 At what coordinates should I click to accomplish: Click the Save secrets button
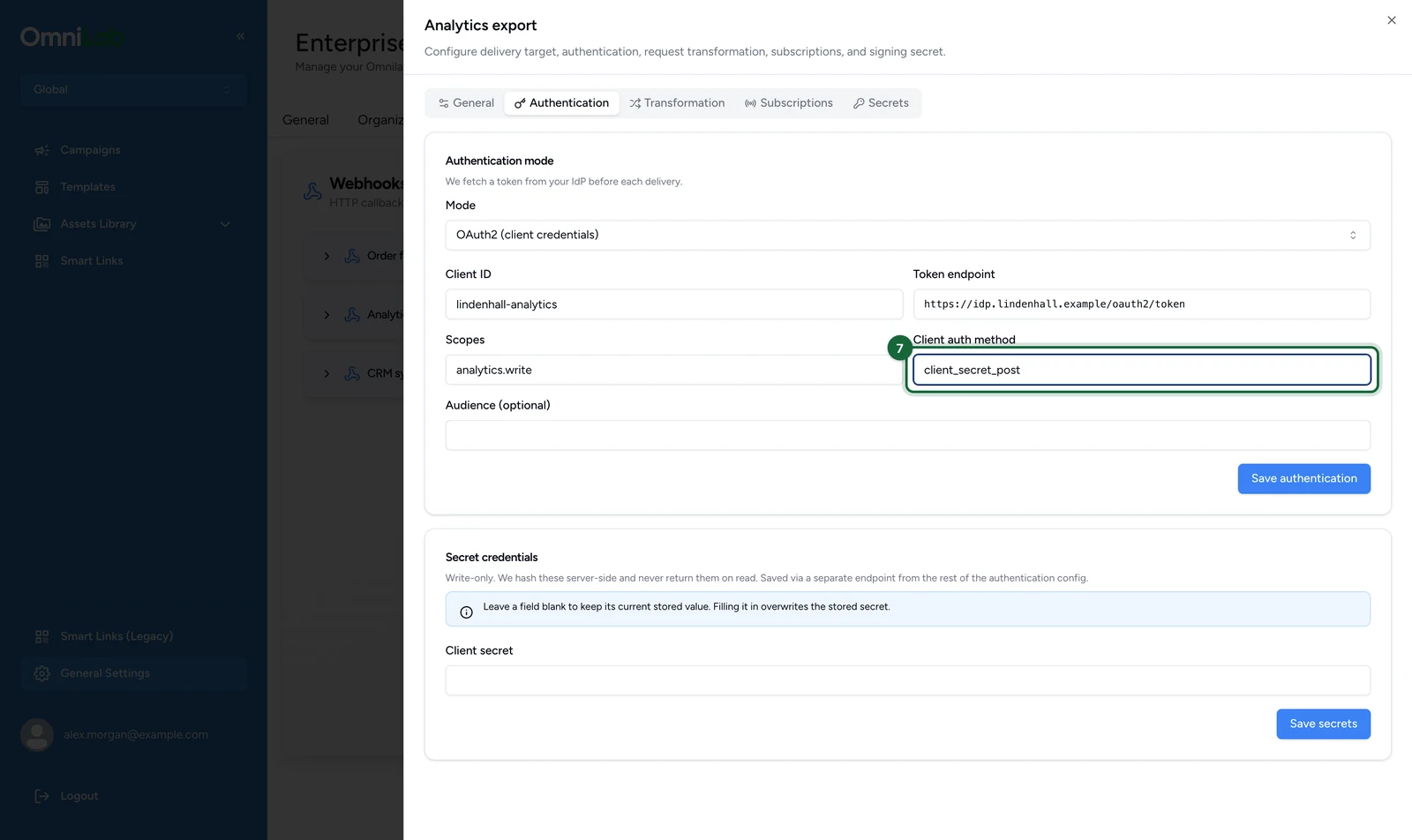pyautogui.click(x=1323, y=724)
